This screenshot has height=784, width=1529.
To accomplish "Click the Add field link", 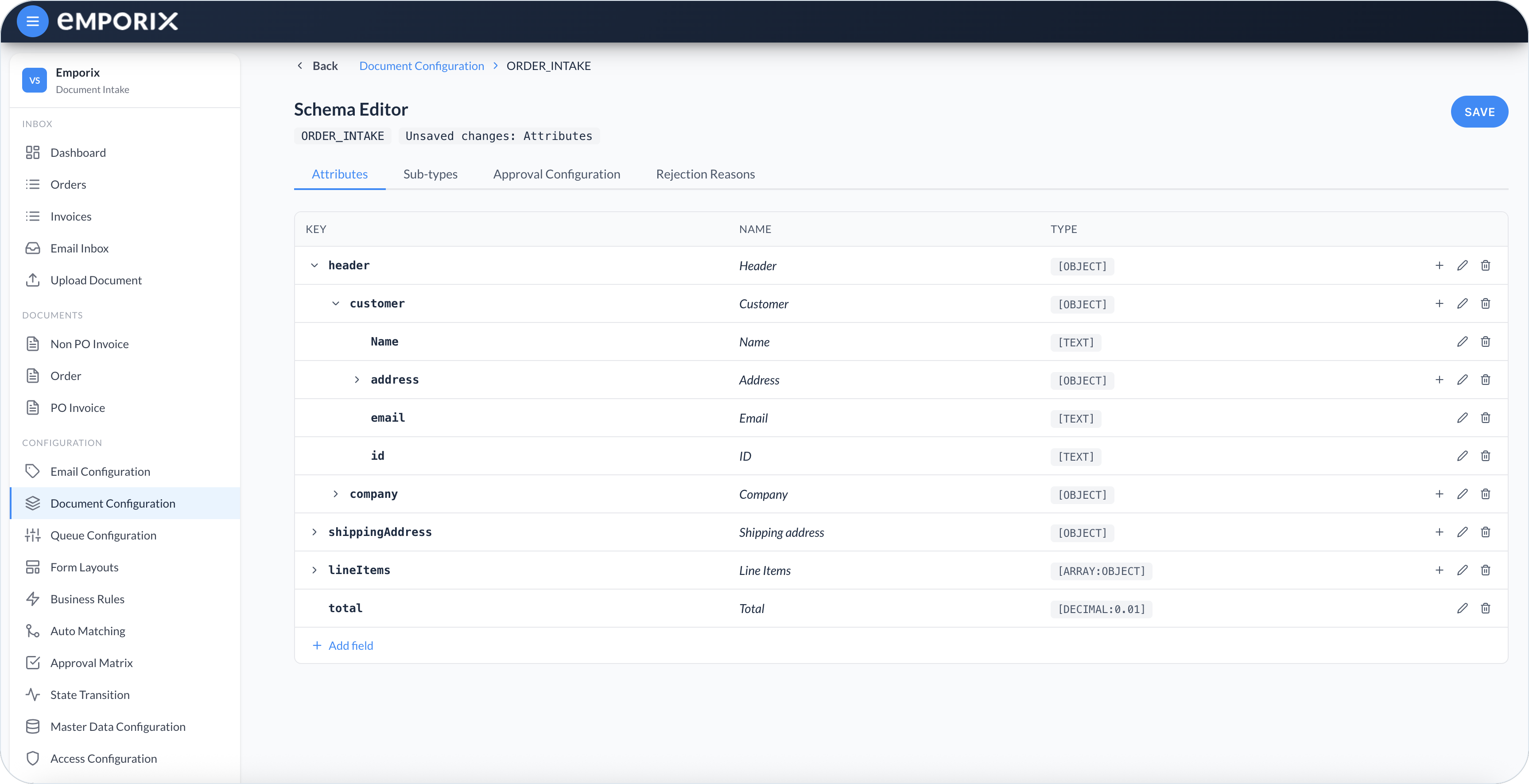I will click(343, 645).
